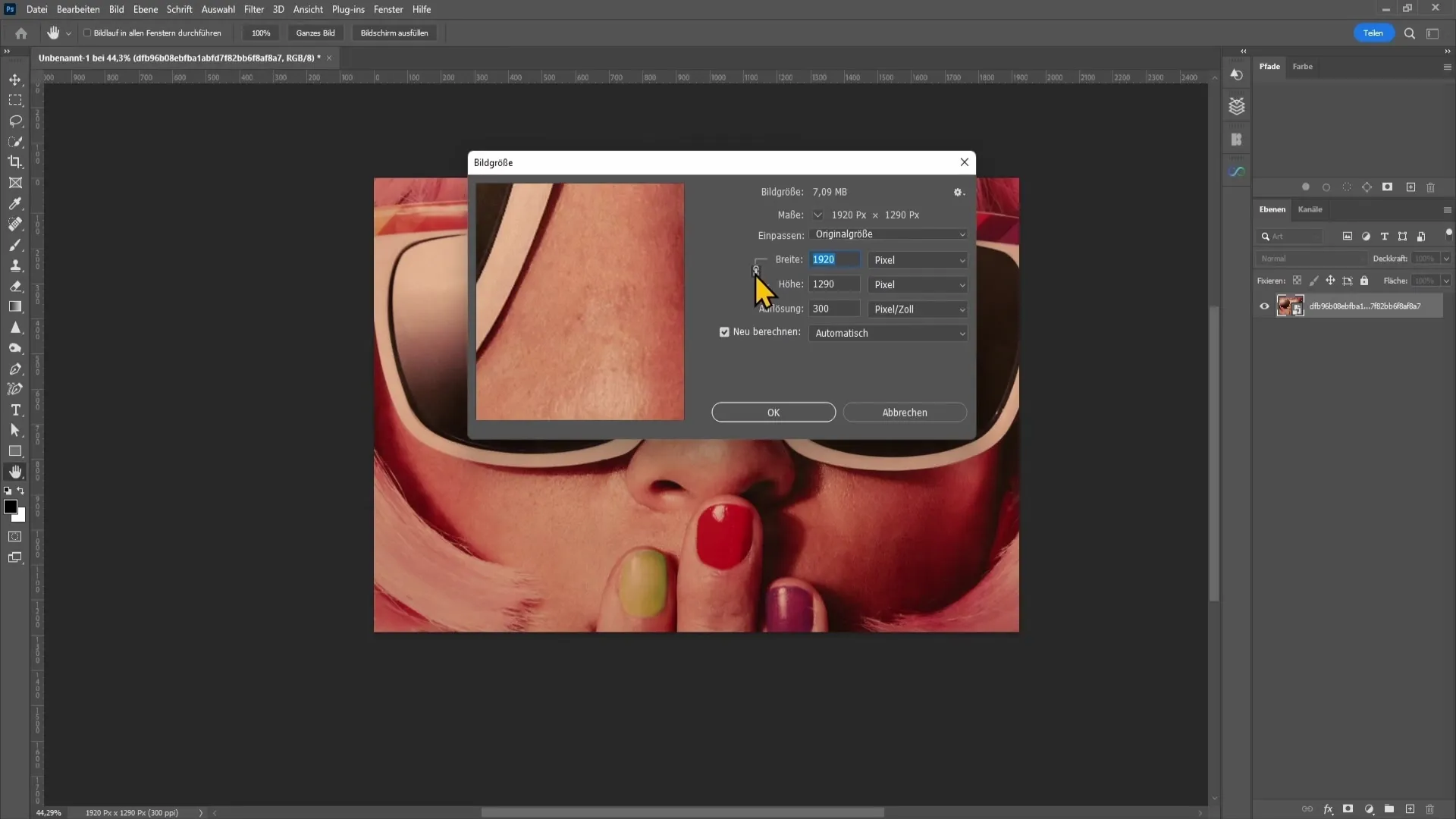Click the background color swatch
Image resolution: width=1456 pixels, height=819 pixels.
[21, 517]
